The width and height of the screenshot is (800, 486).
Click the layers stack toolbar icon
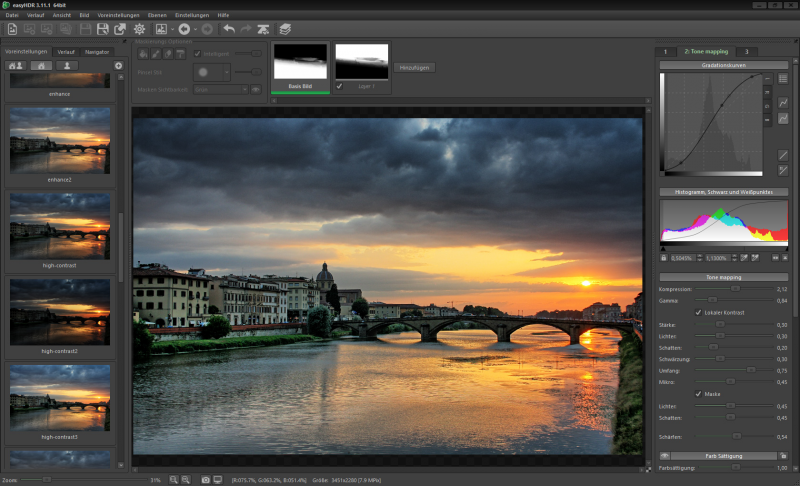[x=285, y=29]
